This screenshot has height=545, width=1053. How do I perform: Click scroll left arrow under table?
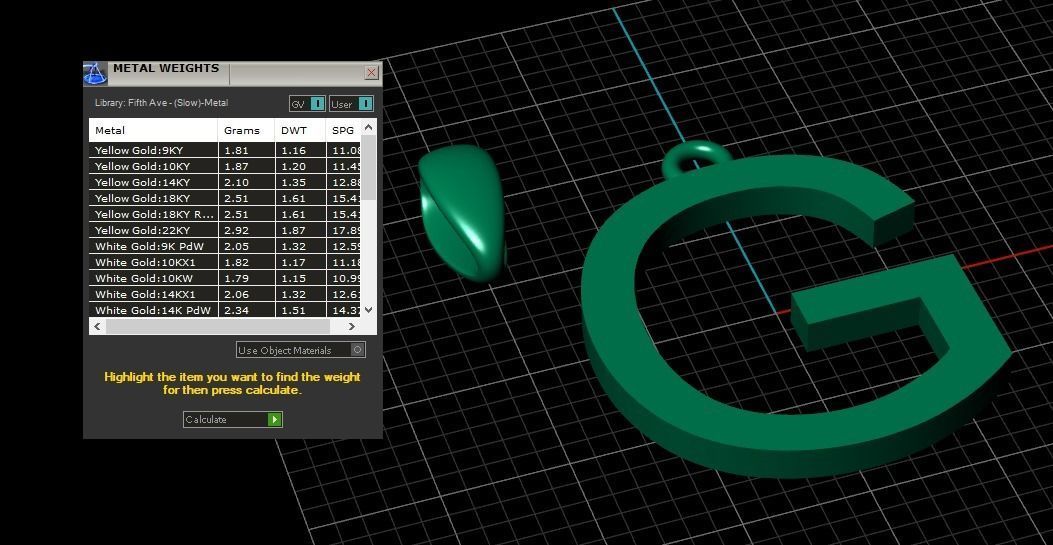[x=97, y=326]
